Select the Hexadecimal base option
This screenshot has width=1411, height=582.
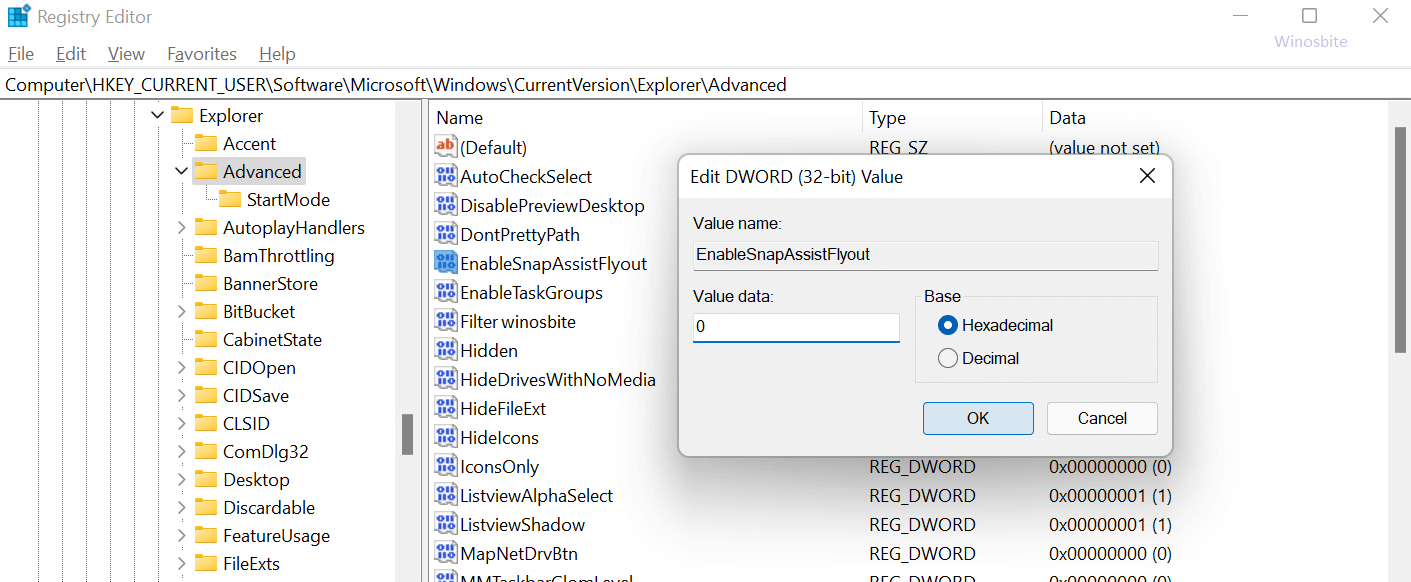point(948,325)
